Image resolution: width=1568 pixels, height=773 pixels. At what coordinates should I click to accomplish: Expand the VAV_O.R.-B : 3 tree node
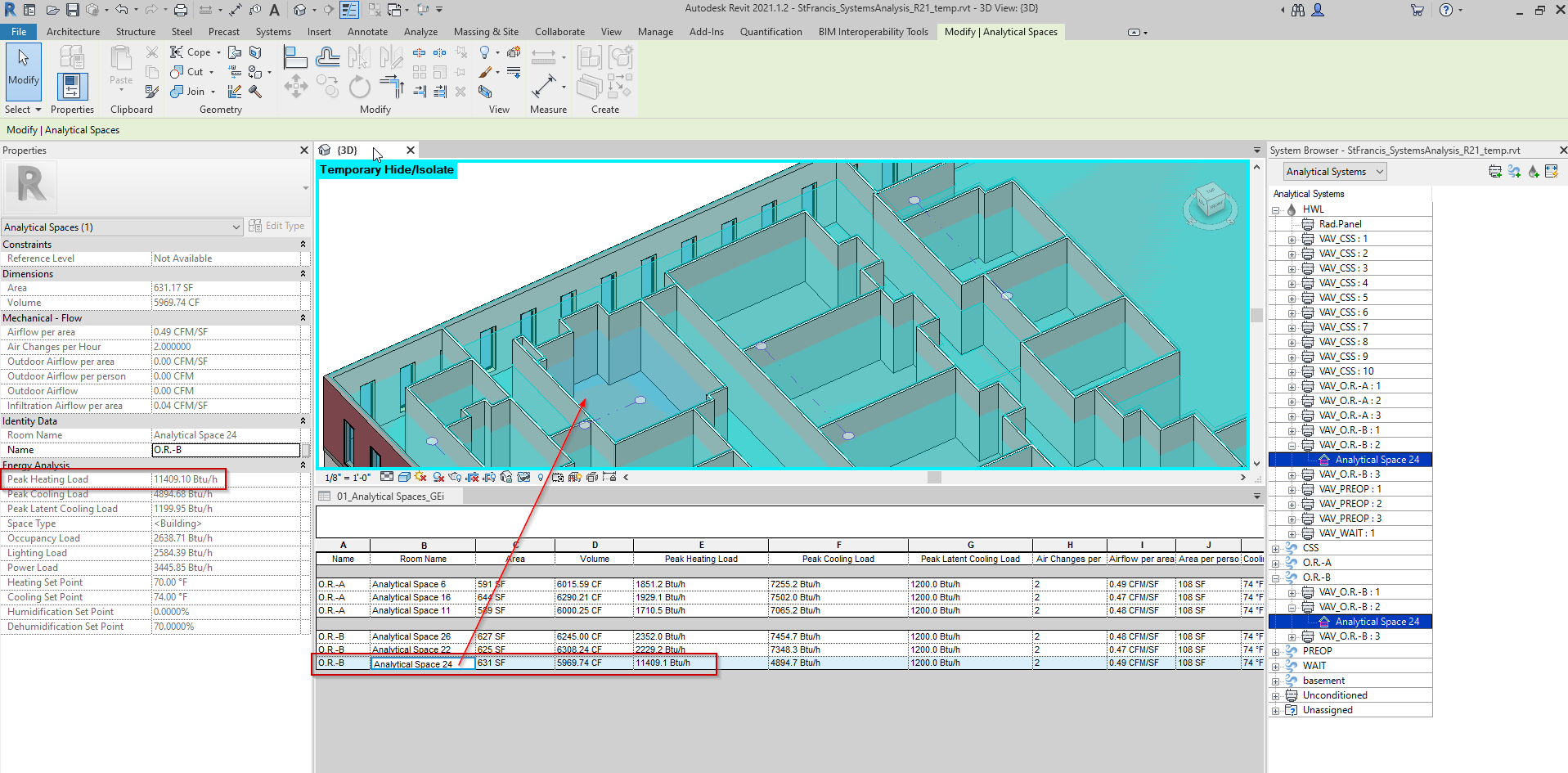(x=1292, y=636)
